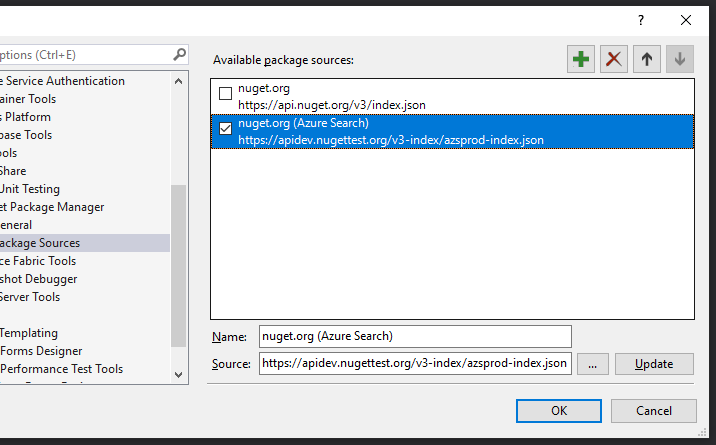
Task: Remove selected package source with red X
Action: (x=614, y=59)
